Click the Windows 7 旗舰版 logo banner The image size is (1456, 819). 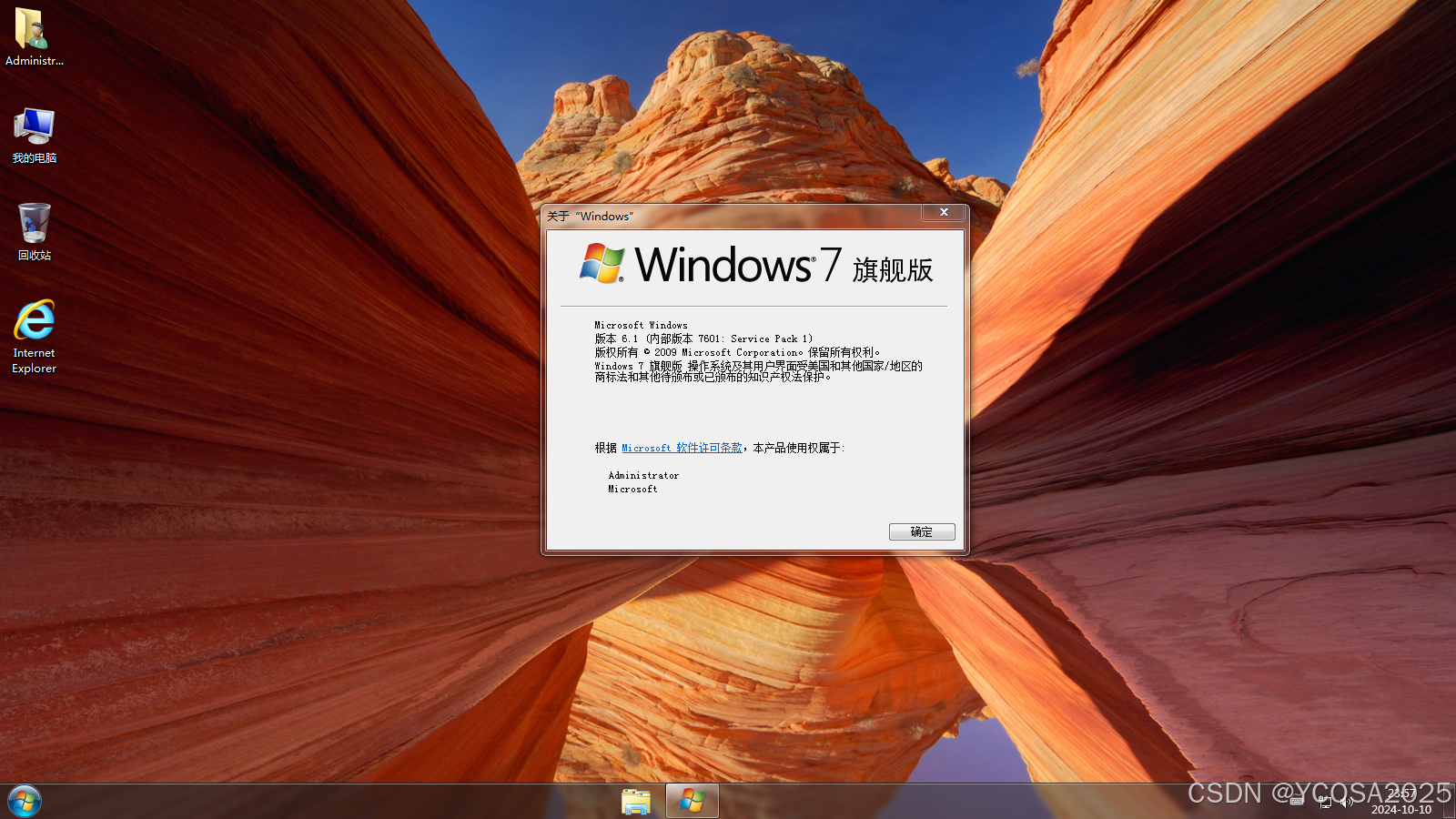pyautogui.click(x=756, y=265)
